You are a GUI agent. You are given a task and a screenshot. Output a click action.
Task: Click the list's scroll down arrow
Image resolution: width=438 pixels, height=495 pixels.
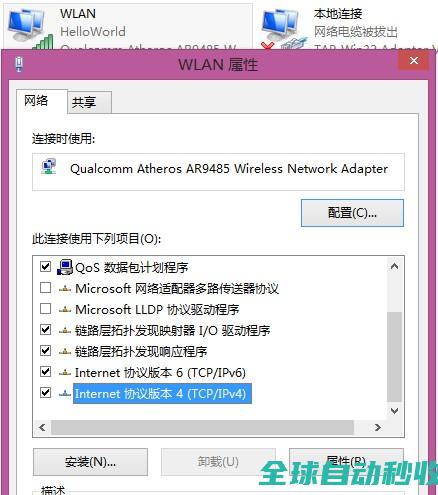394,411
